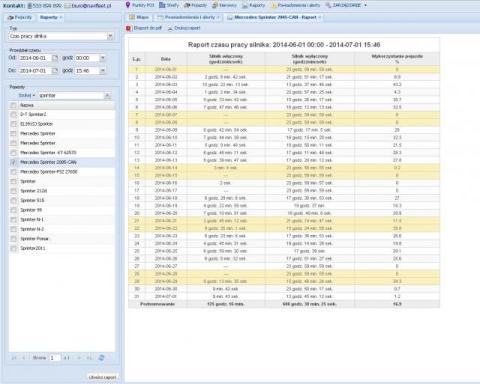Image resolution: width=480 pixels, height=384 pixels.
Task: Toggle the select-all checkbox beside Nazwa
Action: [13, 105]
